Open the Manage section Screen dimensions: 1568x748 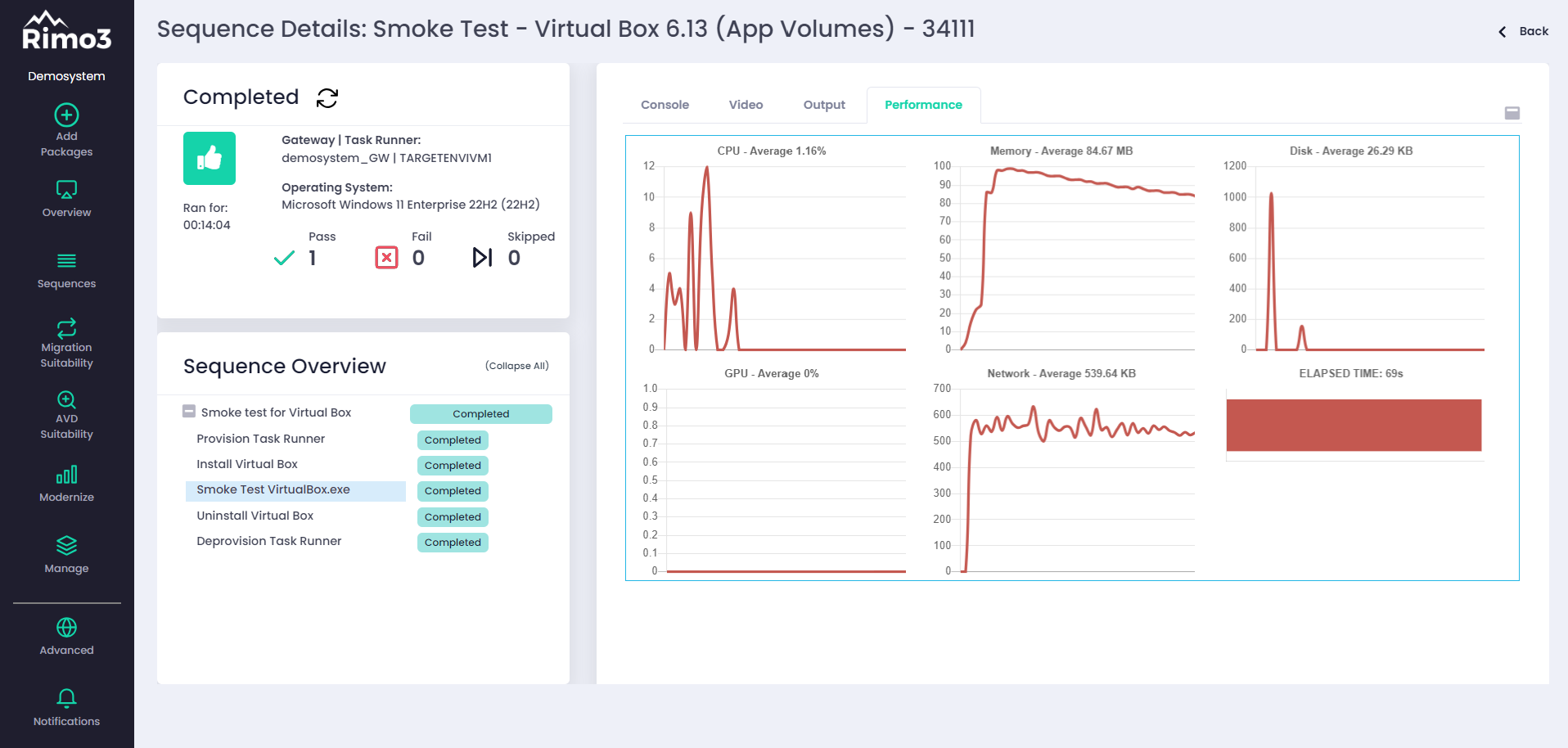[x=66, y=555]
